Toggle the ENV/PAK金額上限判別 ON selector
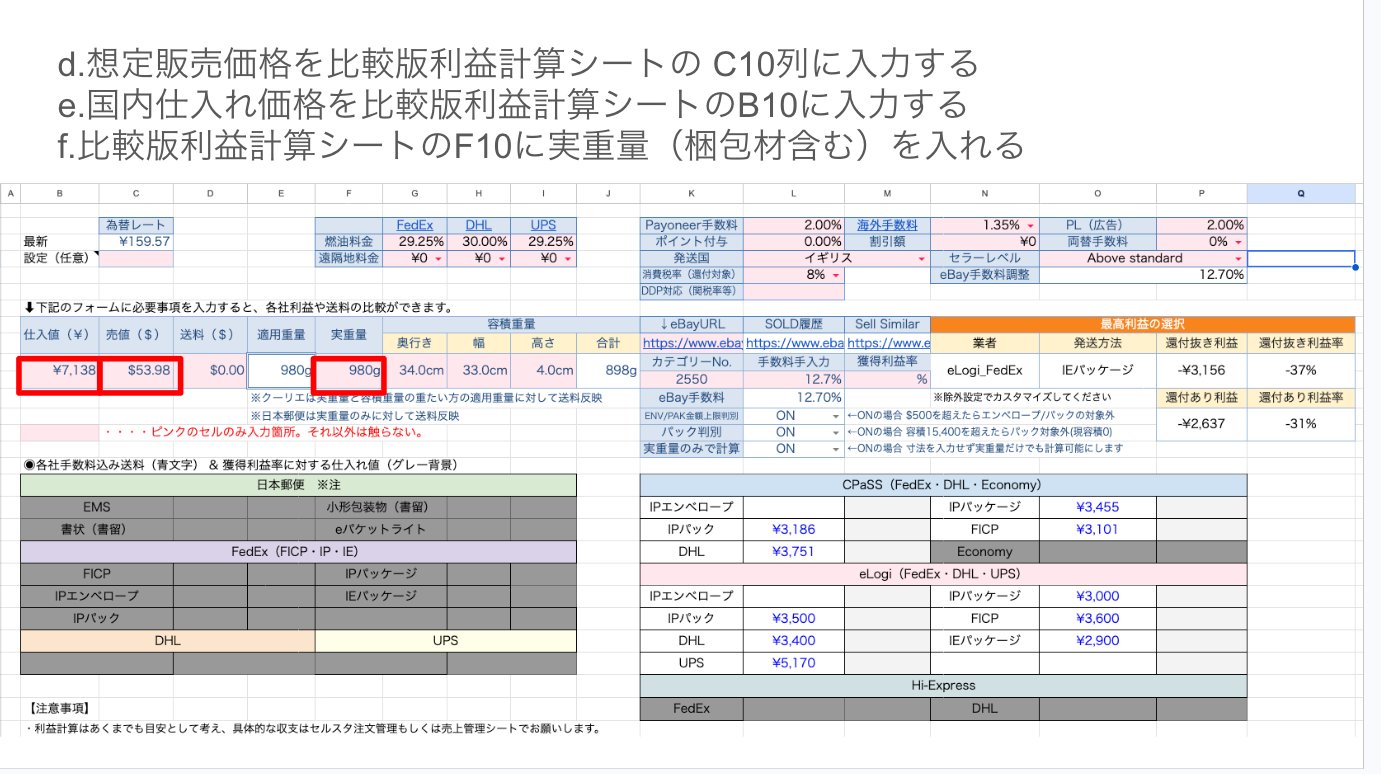The image size is (1381, 774). coord(835,416)
